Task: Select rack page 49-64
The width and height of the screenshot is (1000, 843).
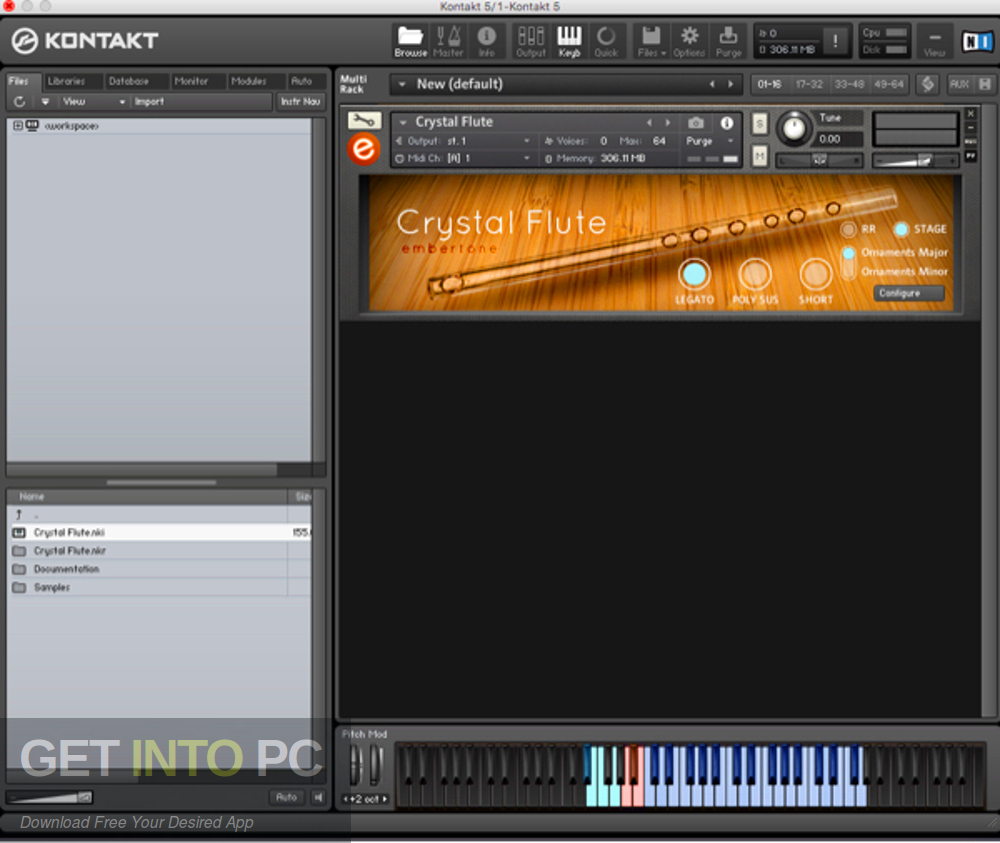Action: coord(888,84)
